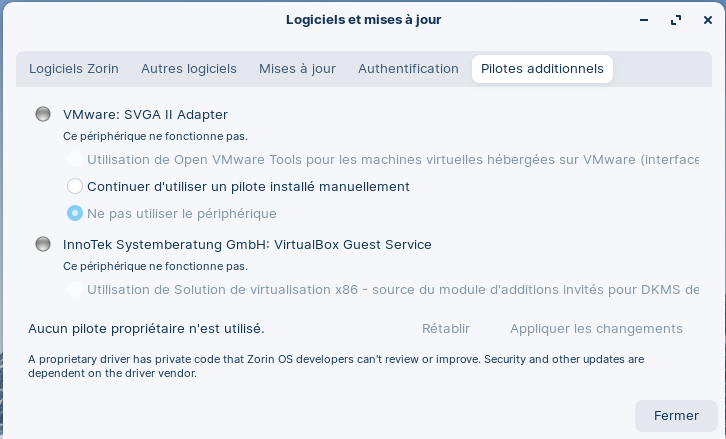Select the Pilotes additionnels tab
This screenshot has height=439, width=726.
coord(542,69)
